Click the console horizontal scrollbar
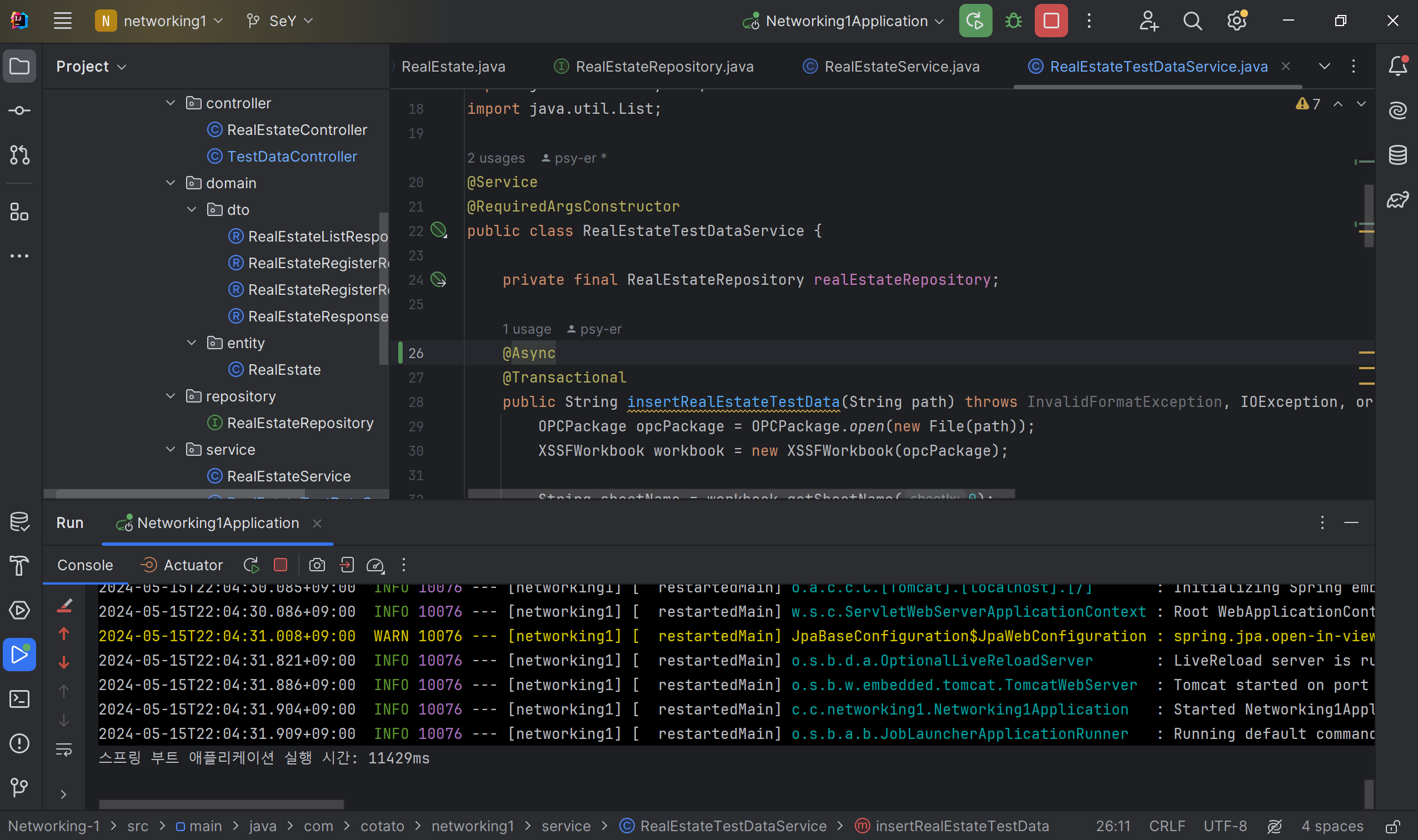1418x840 pixels. 221,804
